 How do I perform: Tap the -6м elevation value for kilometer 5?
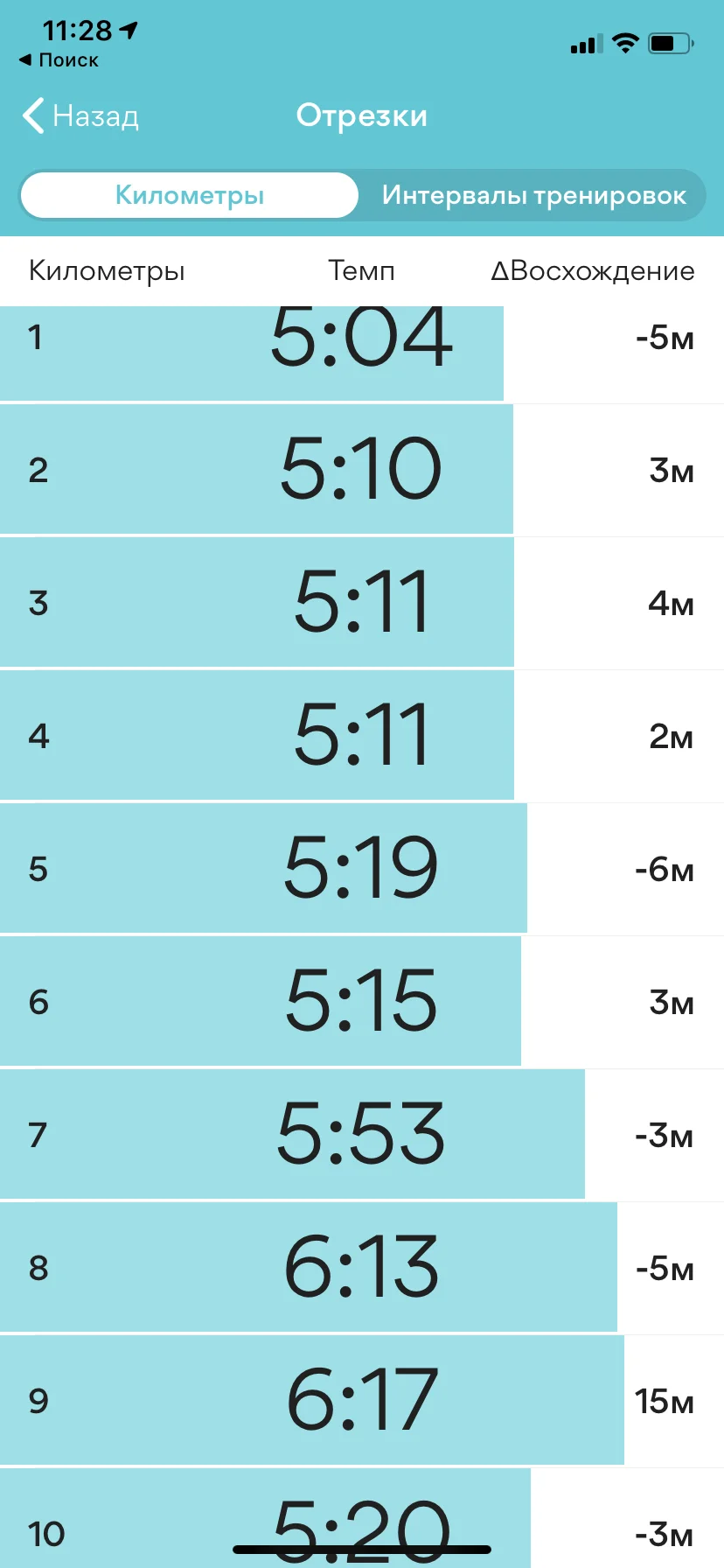[664, 869]
